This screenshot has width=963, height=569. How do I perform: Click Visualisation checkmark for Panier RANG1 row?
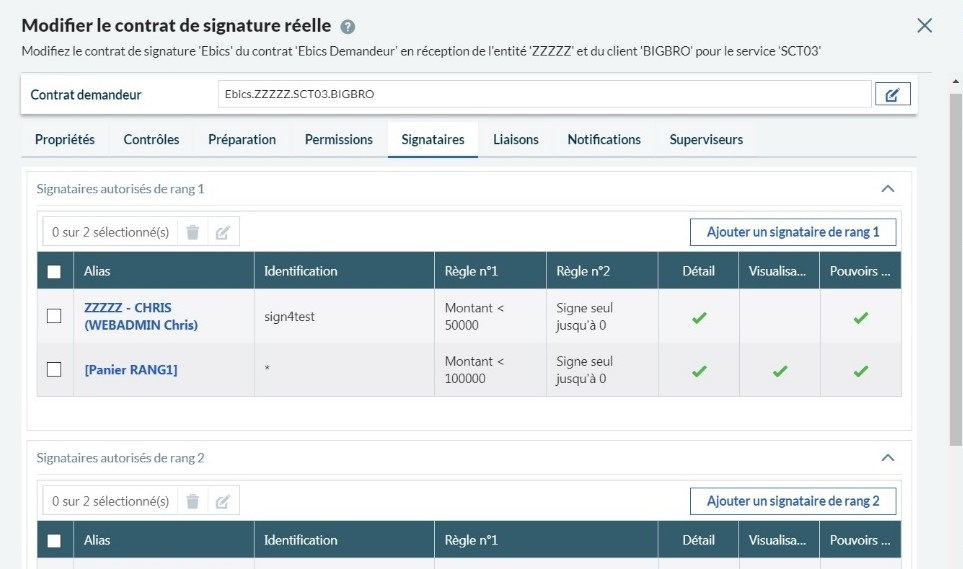point(780,371)
